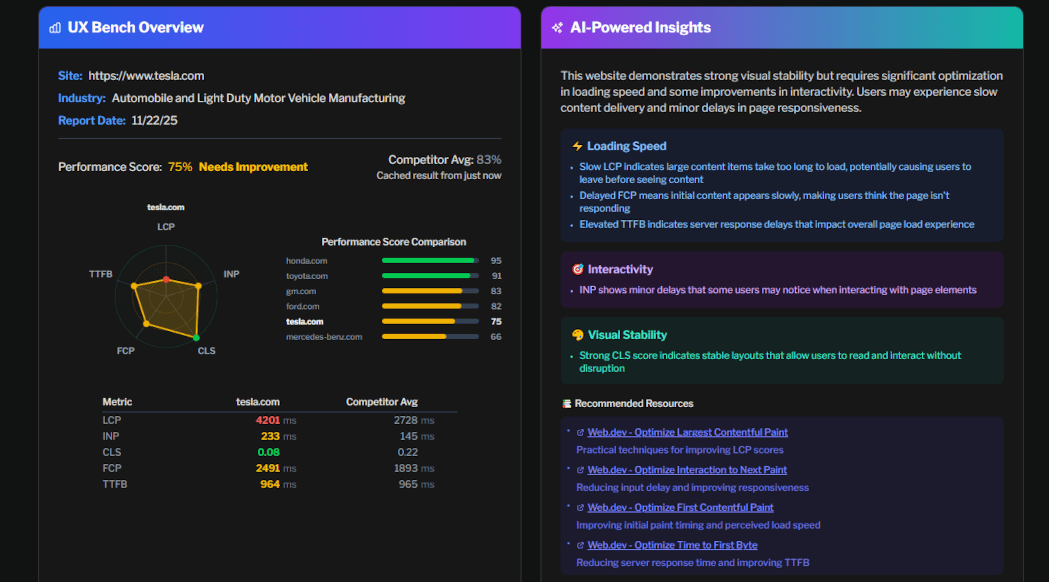Click the bar chart icon beside UX Bench Overview
This screenshot has width=1049, height=582.
pyautogui.click(x=55, y=27)
